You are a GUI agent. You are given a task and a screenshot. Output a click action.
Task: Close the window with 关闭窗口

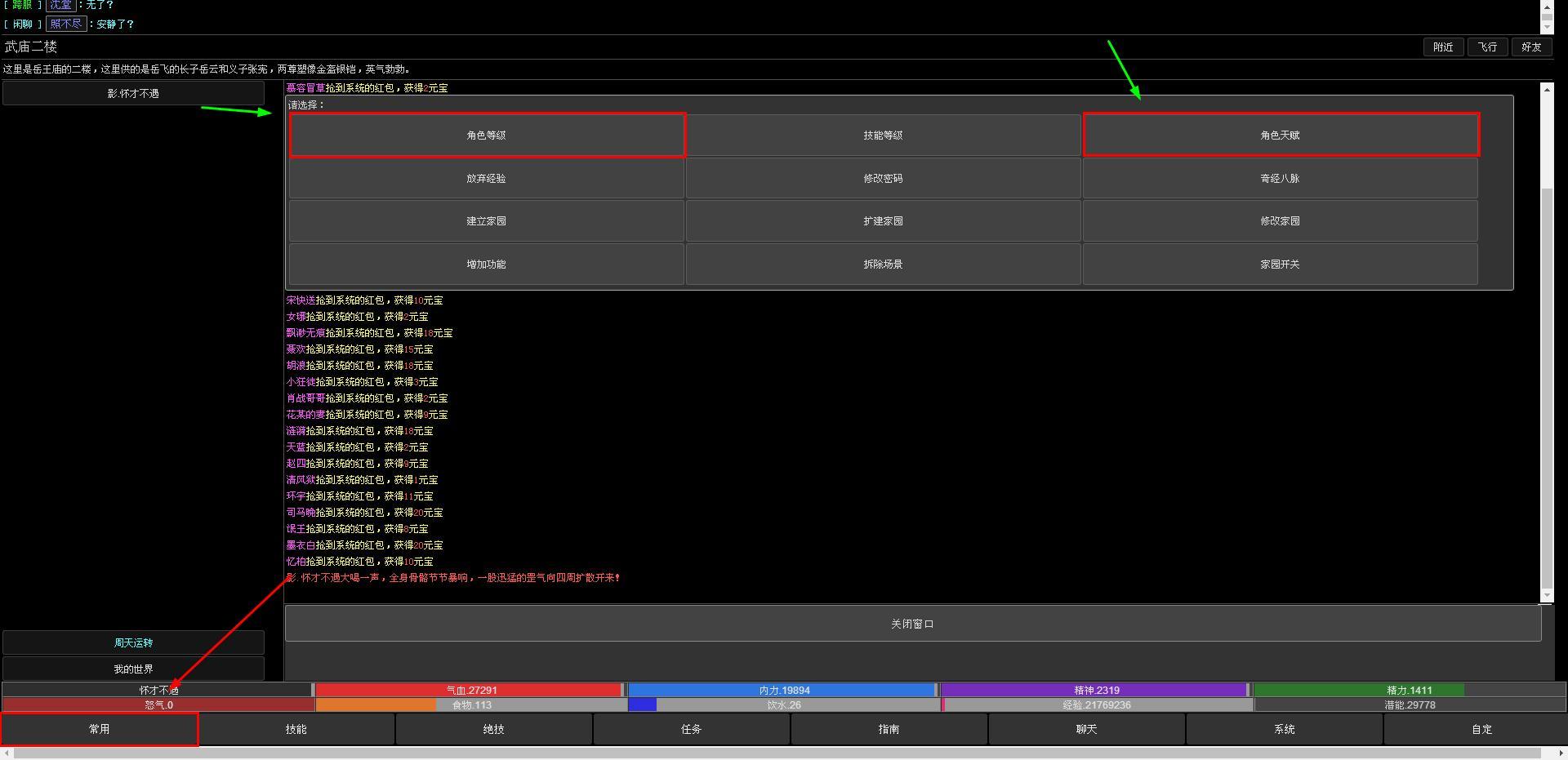[913, 624]
